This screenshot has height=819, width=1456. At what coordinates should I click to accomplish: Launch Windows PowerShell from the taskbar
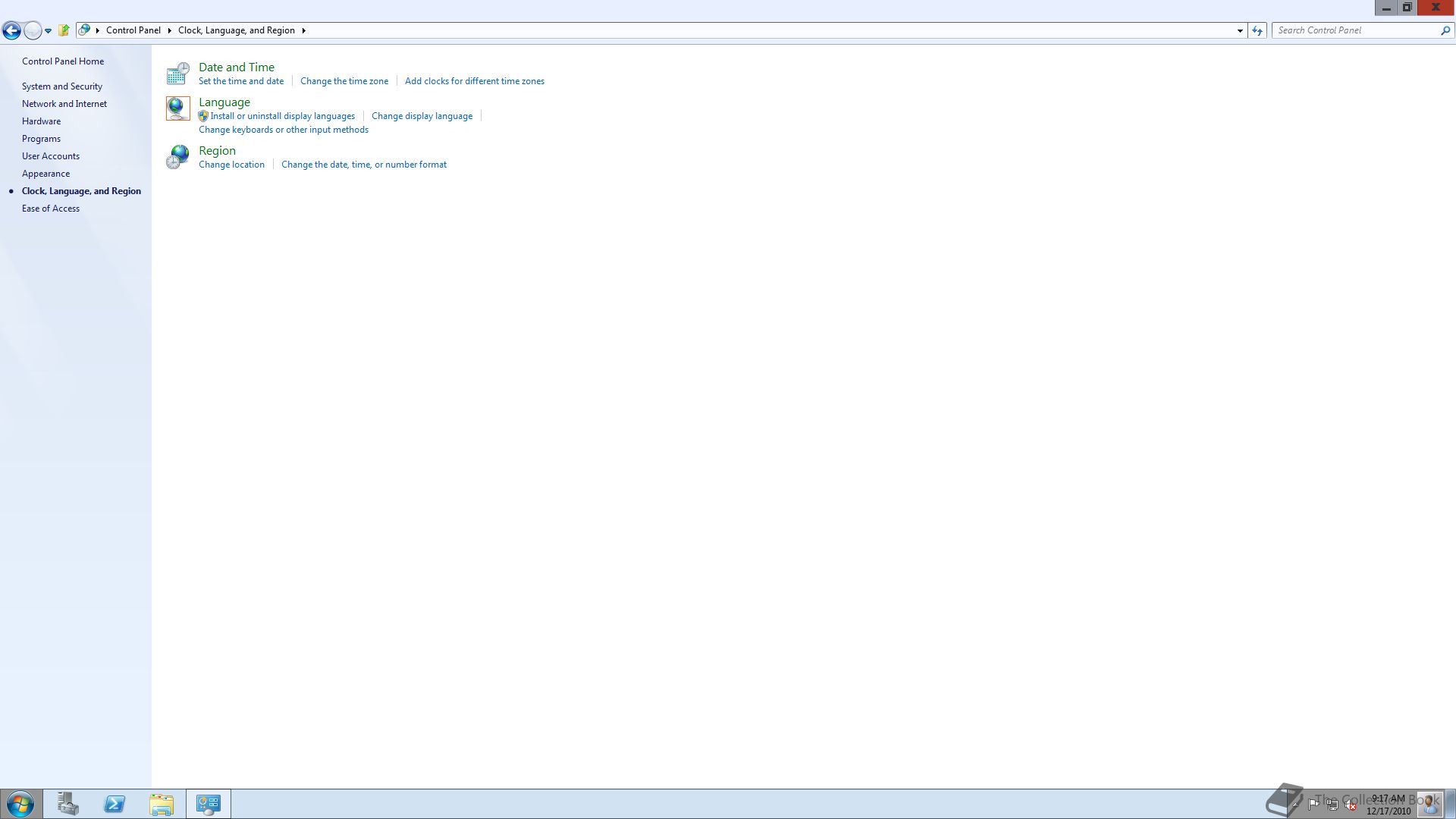click(115, 804)
